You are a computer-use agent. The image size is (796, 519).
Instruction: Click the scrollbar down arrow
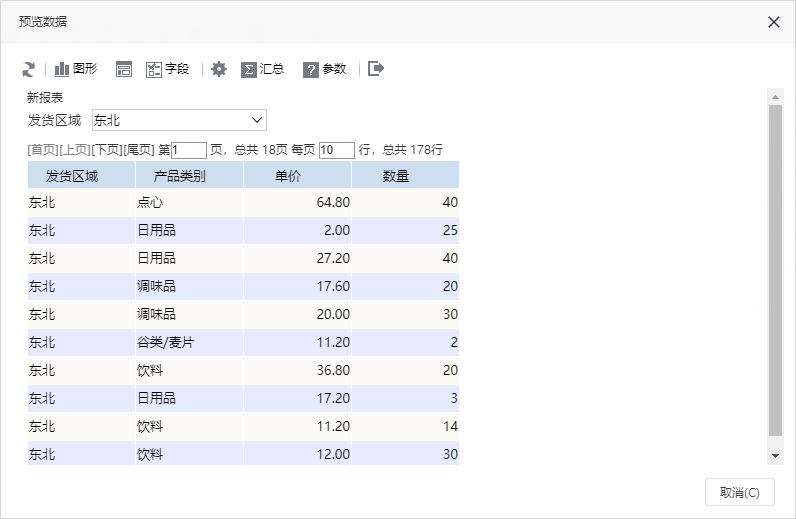coord(775,456)
